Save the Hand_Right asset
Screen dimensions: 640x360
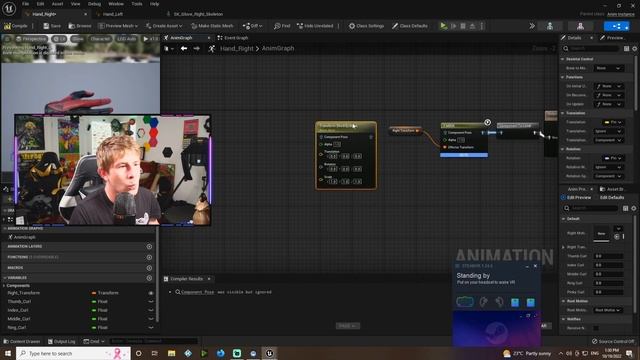point(52,26)
